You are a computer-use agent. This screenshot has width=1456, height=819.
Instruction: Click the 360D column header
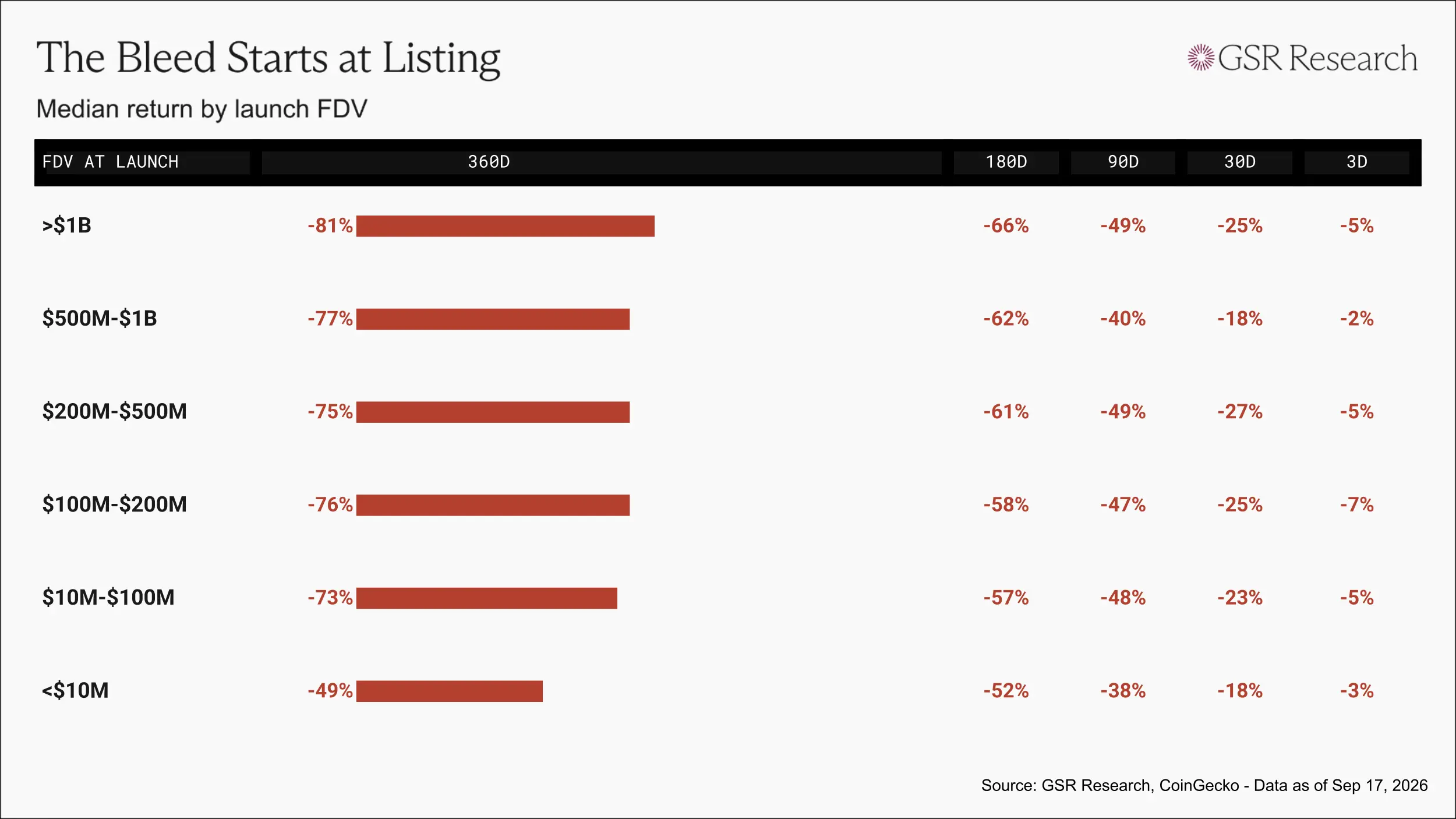click(489, 162)
